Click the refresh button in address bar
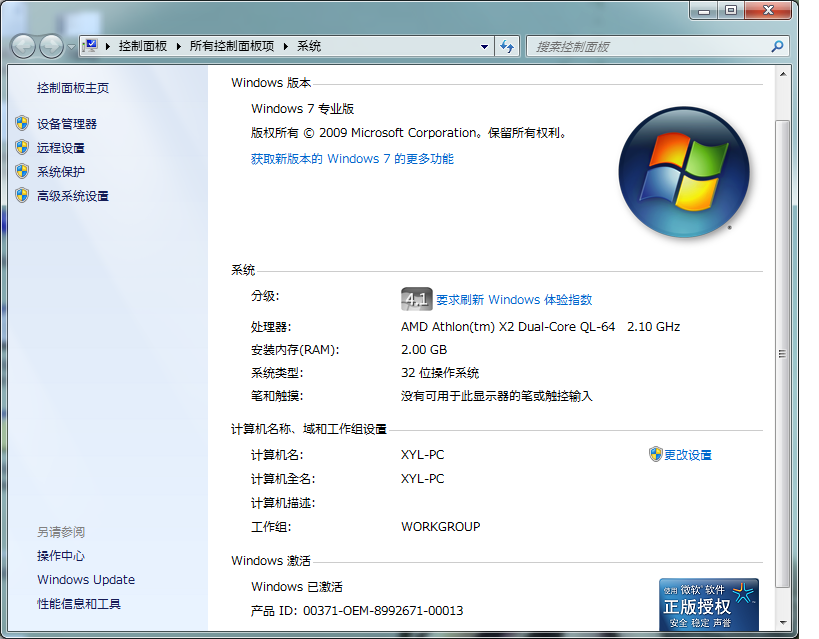Screen dimensions: 819x639 coord(507,47)
